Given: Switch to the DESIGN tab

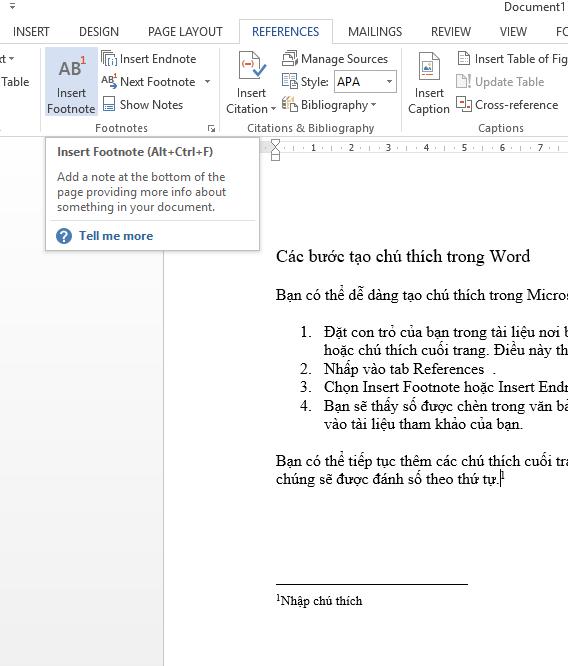Looking at the screenshot, I should click(x=99, y=32).
